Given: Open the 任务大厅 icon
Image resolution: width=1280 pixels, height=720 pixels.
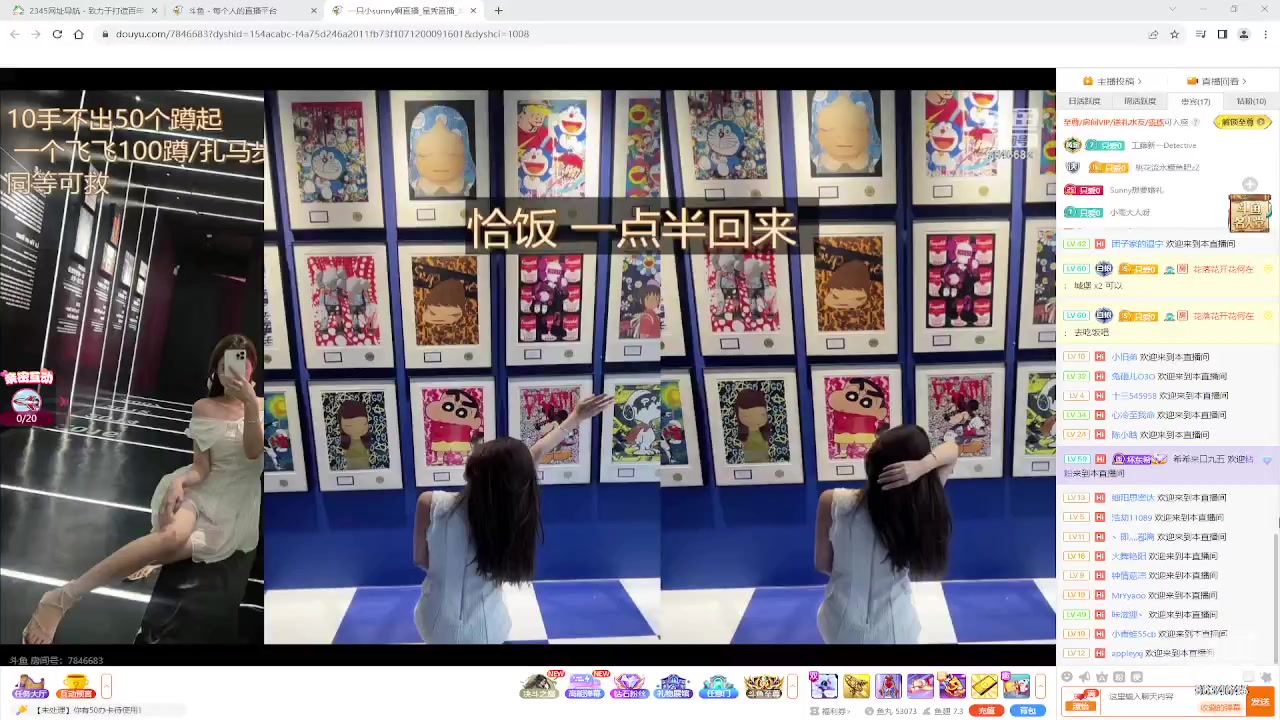Looking at the screenshot, I should coord(29,687).
